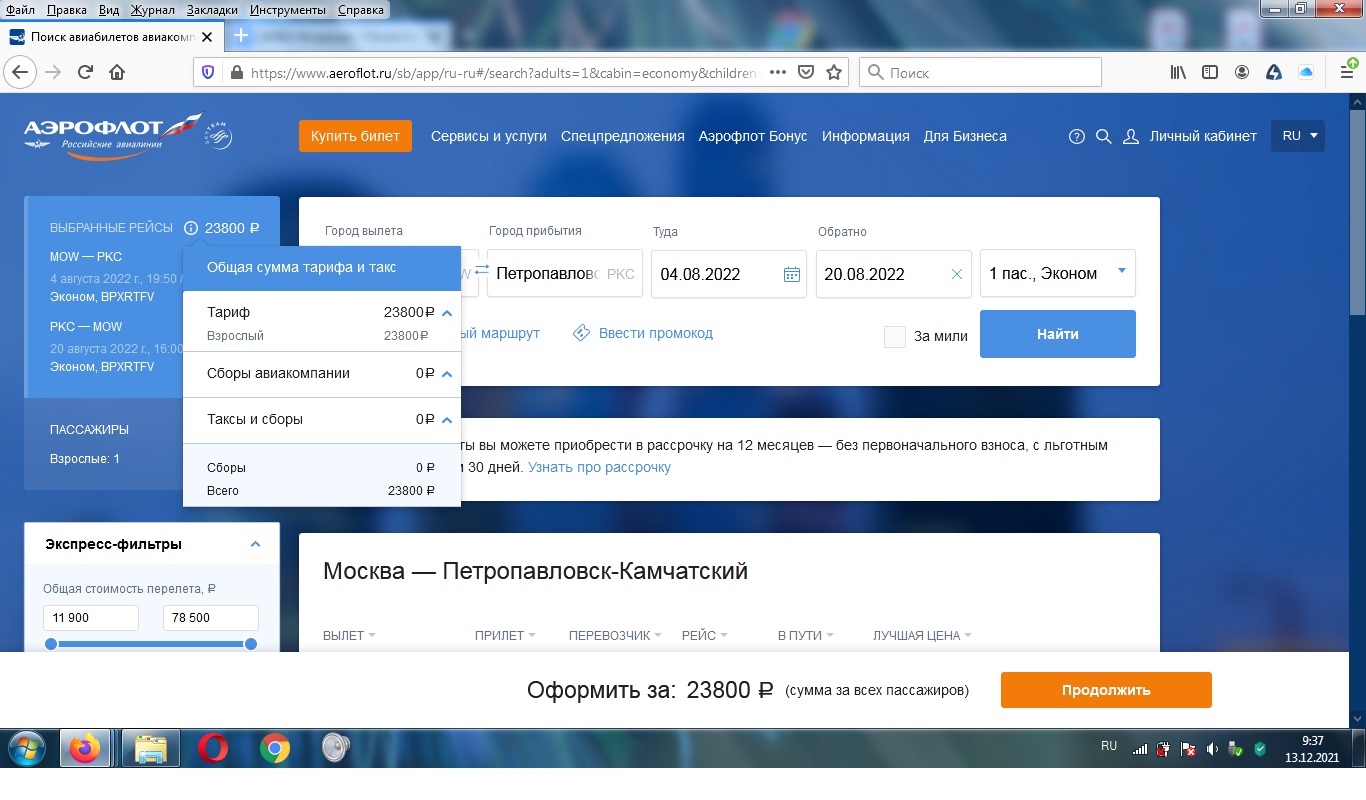Reload the page in Firefox

point(85,72)
